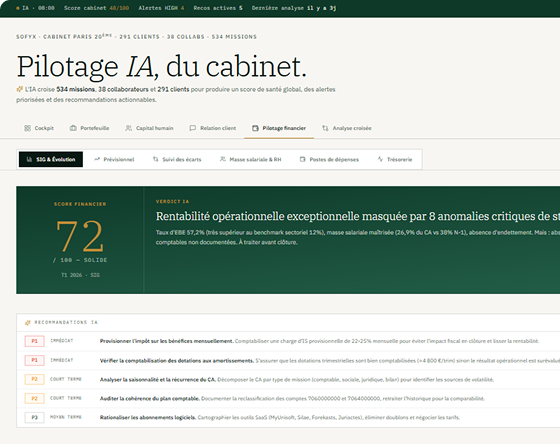Click the swap icon beside Suivi des écarts
The width and height of the screenshot is (560, 444).
(155, 159)
